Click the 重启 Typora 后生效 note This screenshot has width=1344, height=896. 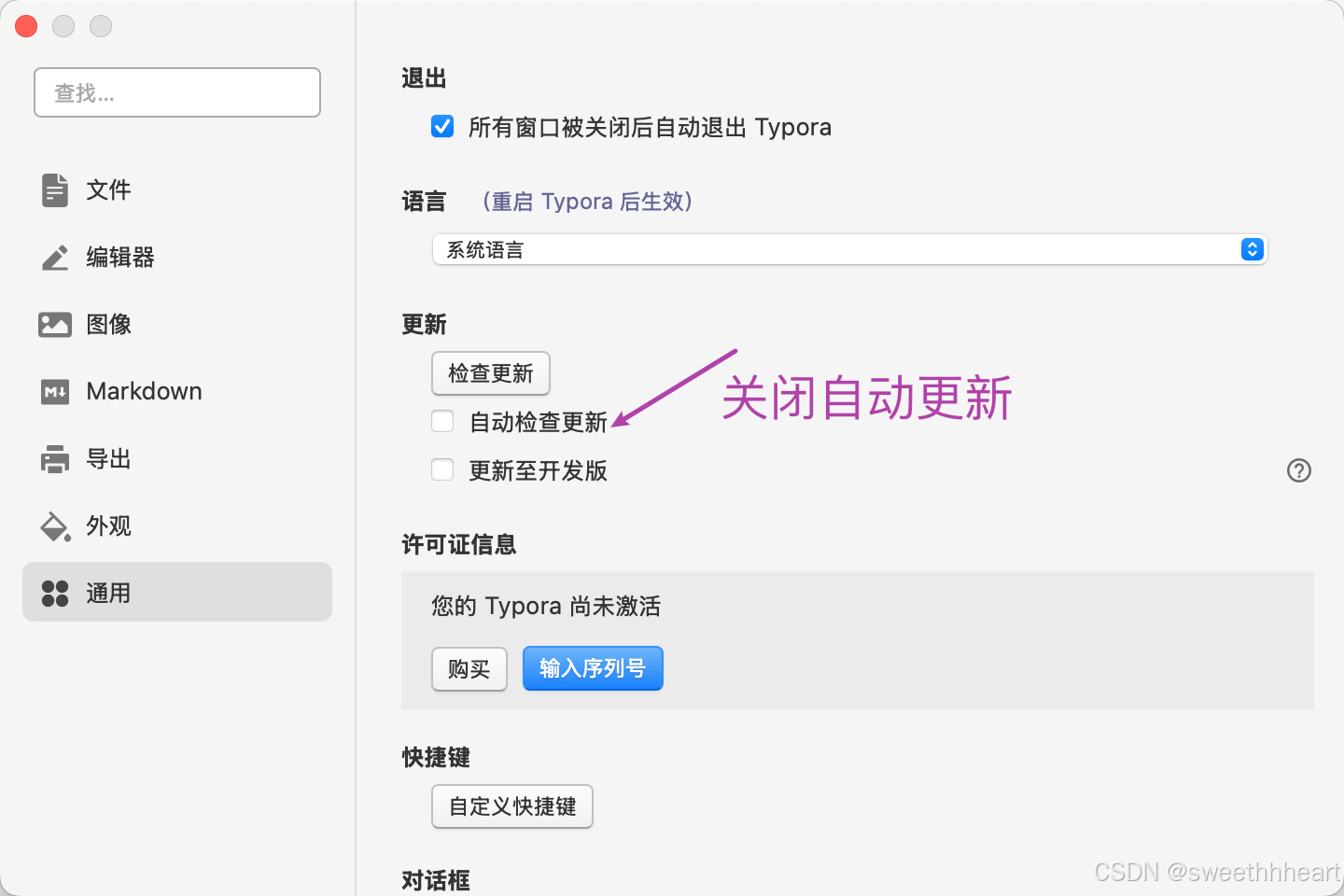[588, 202]
